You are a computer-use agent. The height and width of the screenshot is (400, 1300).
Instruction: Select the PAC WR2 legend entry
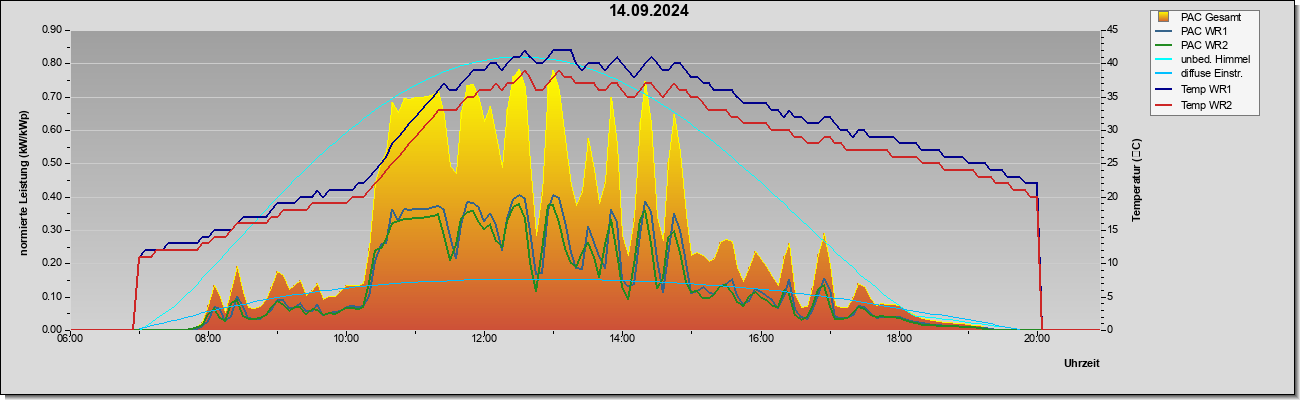coord(1203,45)
